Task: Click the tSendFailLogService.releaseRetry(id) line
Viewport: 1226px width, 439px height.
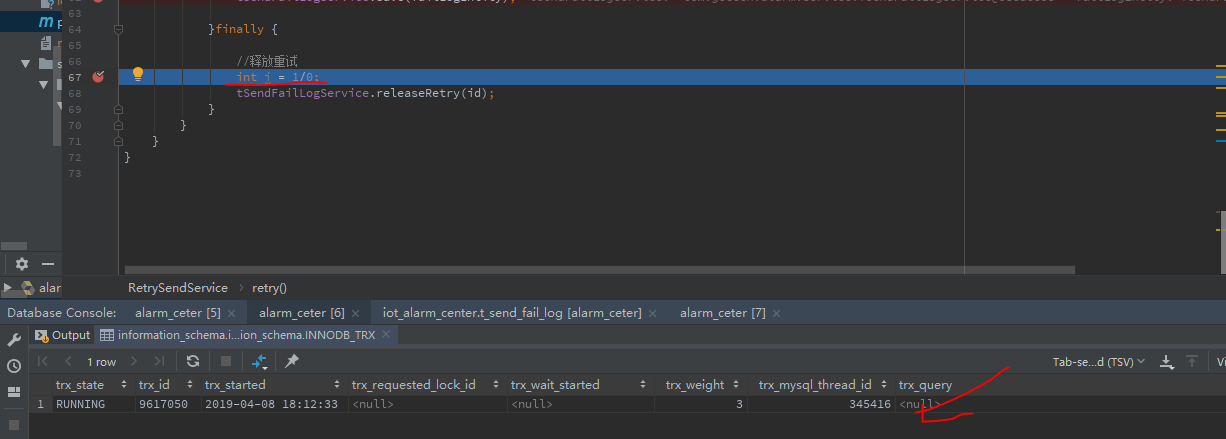Action: pos(365,93)
